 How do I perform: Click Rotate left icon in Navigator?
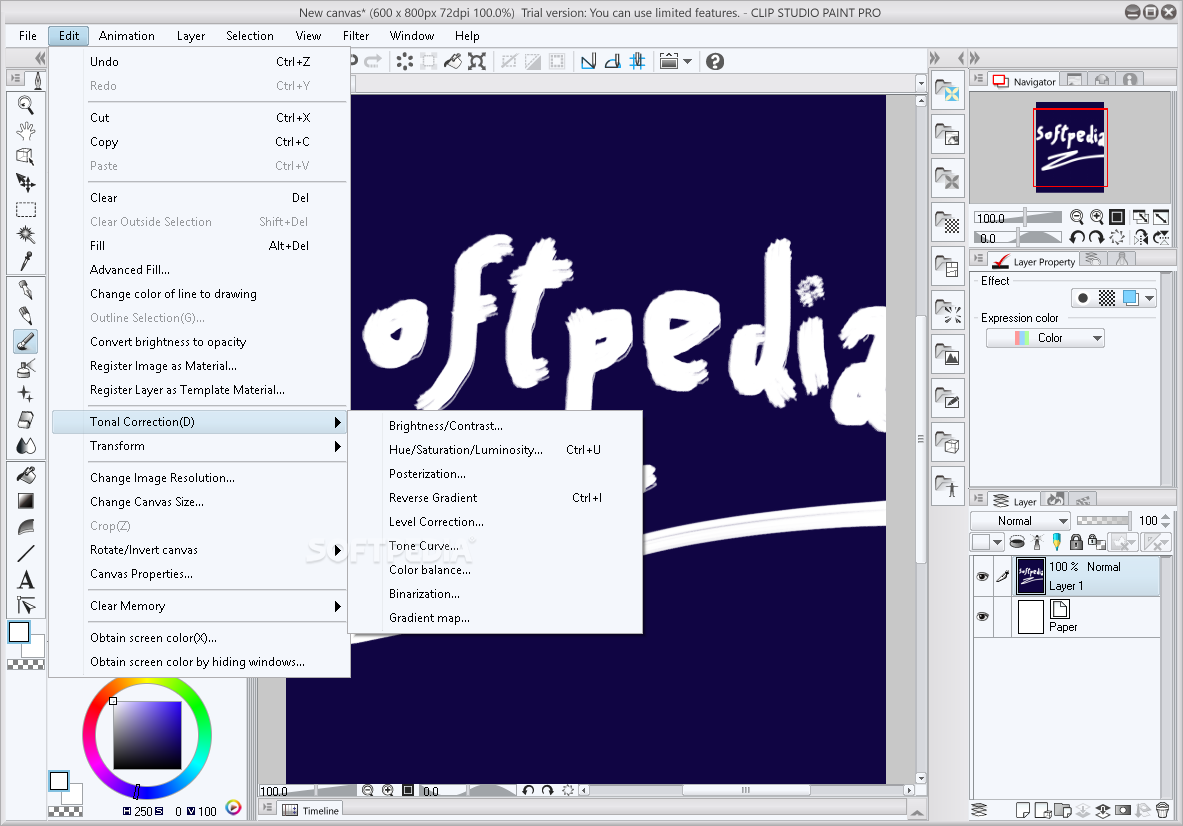(1077, 238)
